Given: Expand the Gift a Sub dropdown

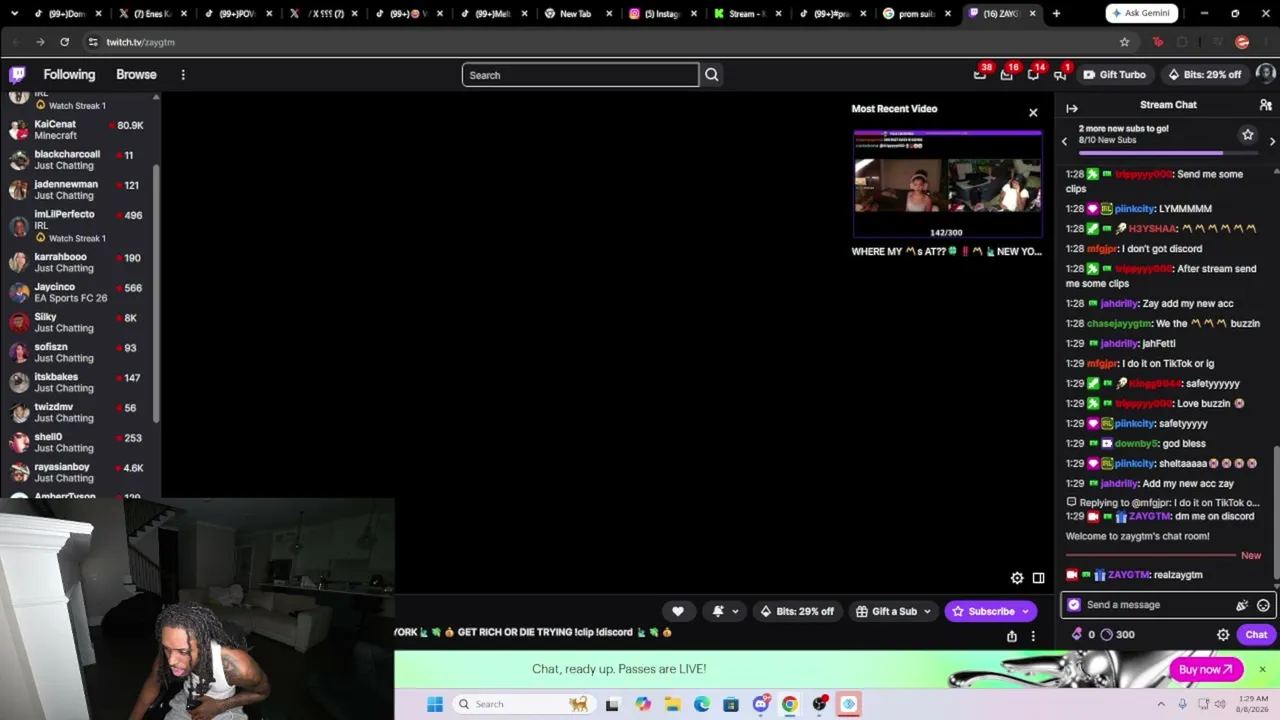Looking at the screenshot, I should pyautogui.click(x=927, y=612).
